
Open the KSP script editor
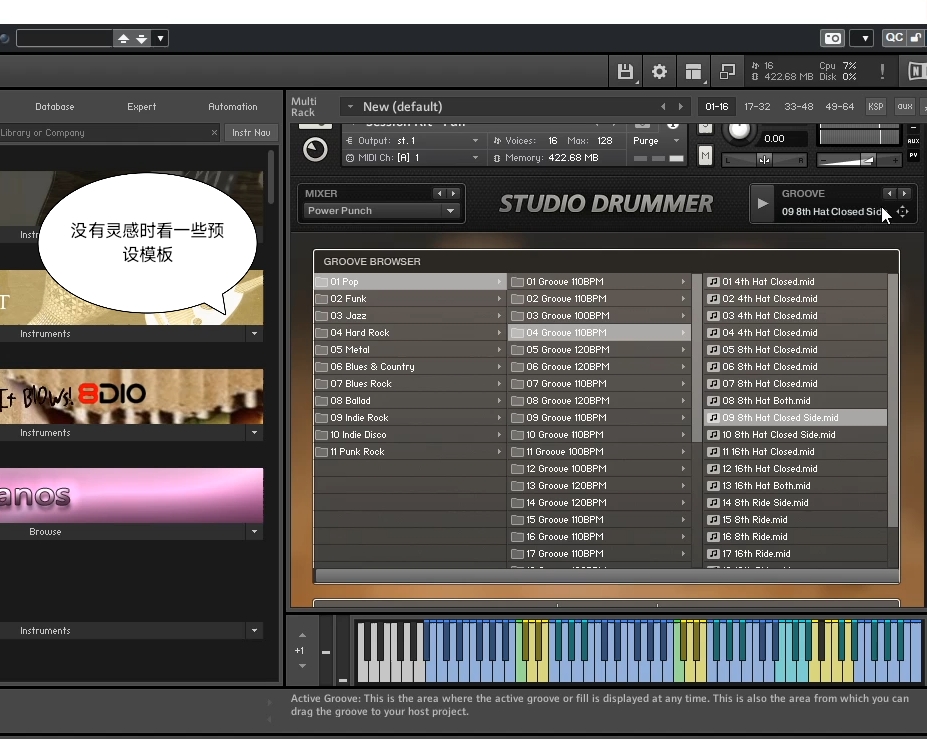[x=876, y=106]
